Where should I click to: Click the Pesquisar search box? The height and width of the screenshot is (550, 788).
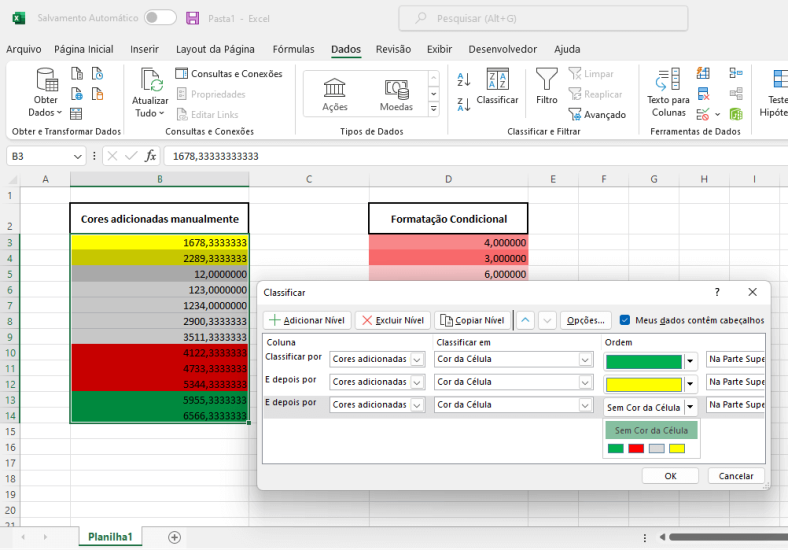(x=542, y=18)
